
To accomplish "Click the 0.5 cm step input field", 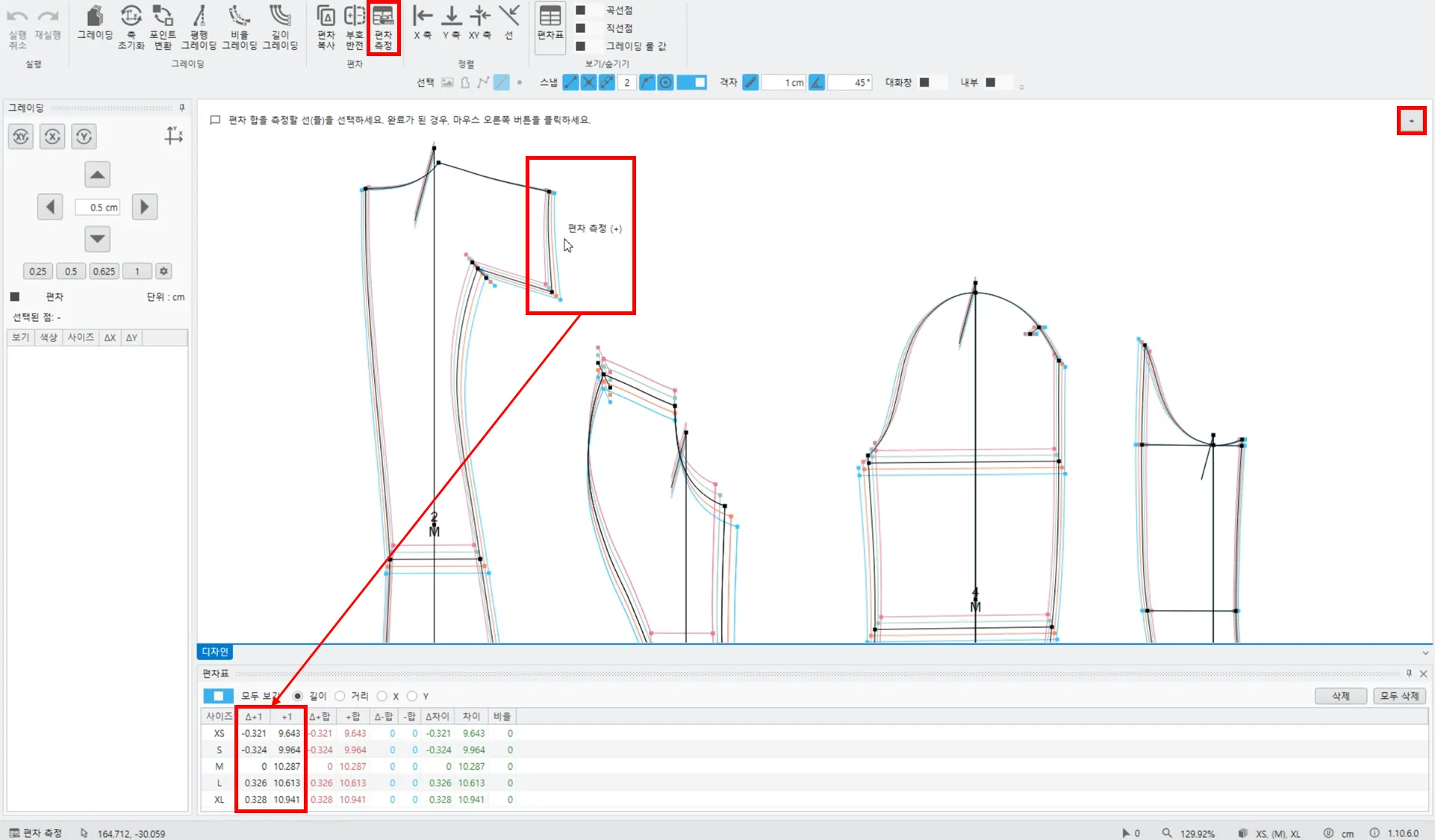I will tap(98, 207).
